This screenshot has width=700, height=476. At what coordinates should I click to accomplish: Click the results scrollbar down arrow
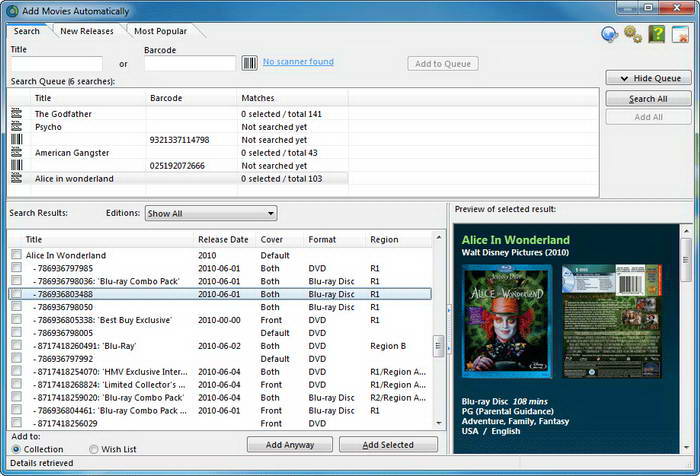(438, 423)
